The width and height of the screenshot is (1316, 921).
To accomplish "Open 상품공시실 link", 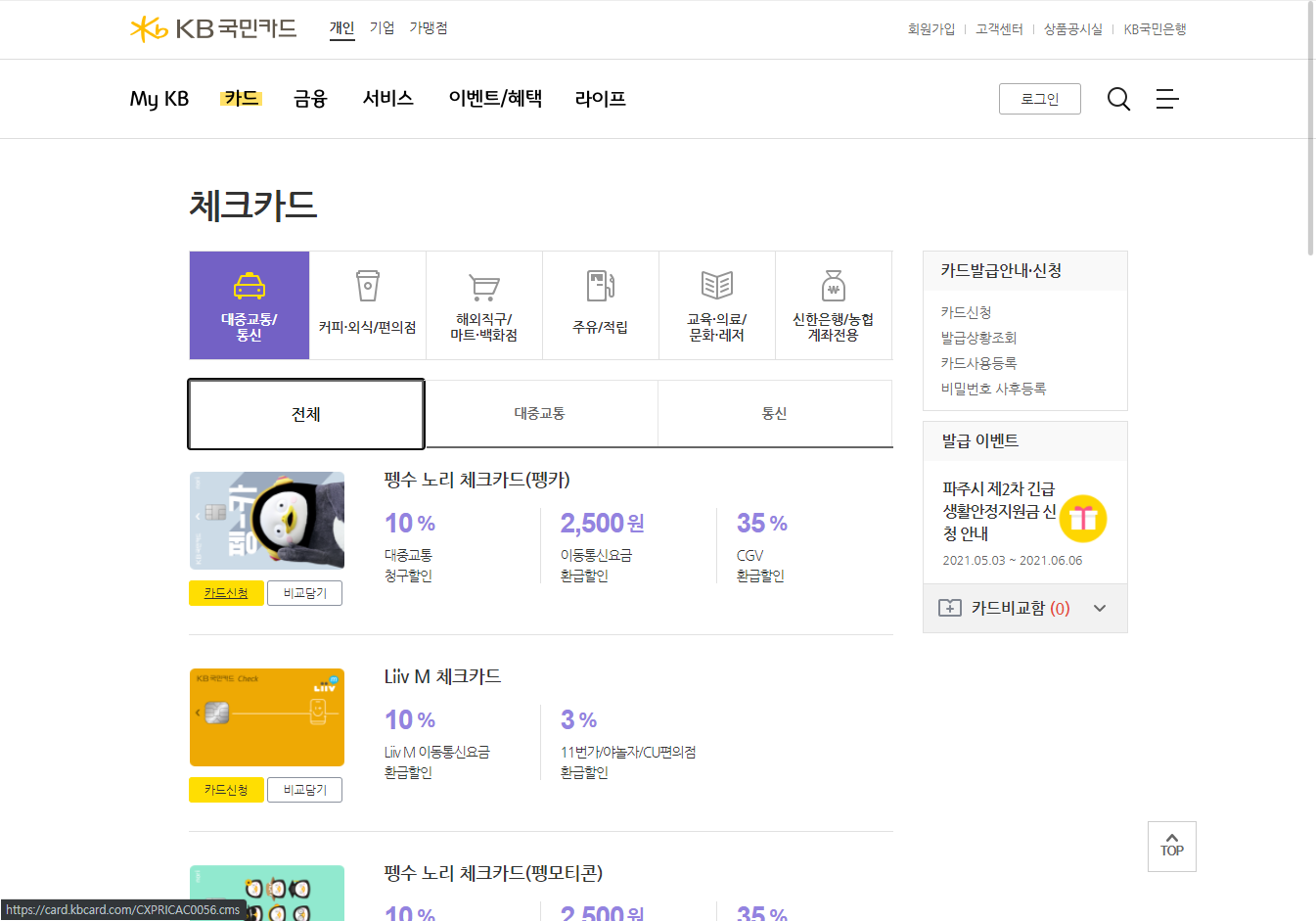I will 1072,29.
